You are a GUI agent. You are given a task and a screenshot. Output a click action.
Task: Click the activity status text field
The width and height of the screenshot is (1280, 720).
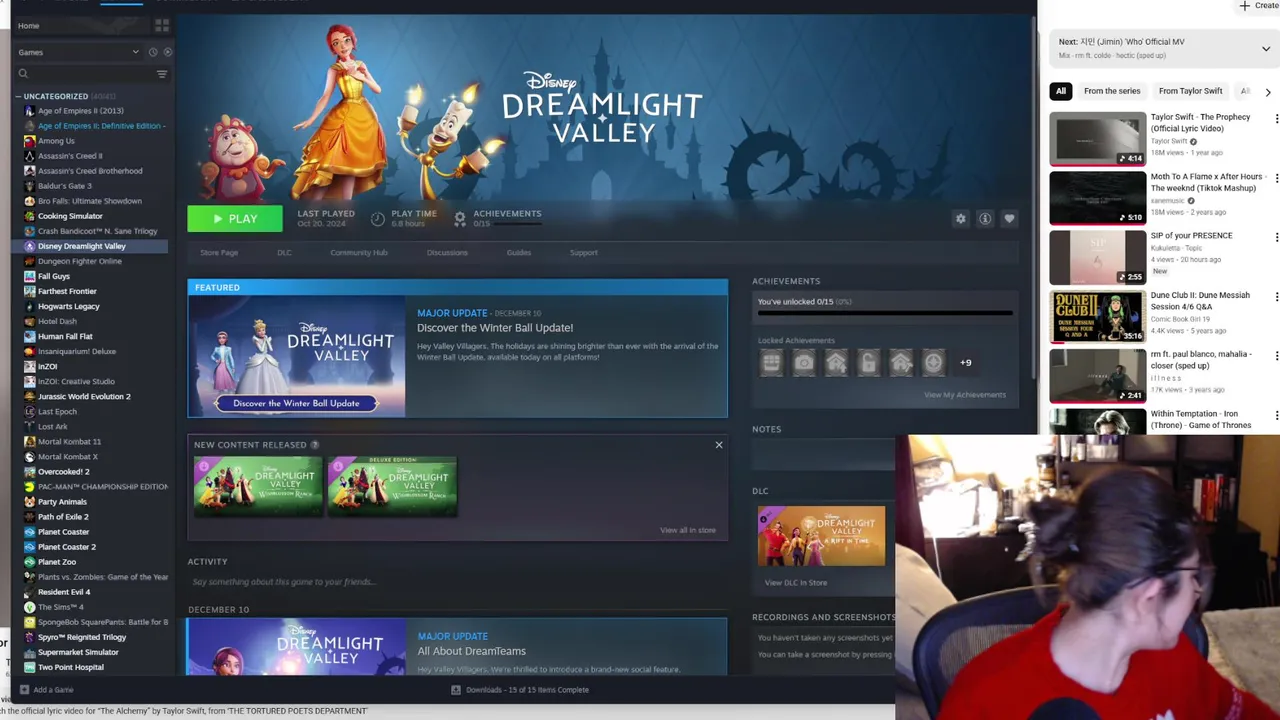pos(457,582)
